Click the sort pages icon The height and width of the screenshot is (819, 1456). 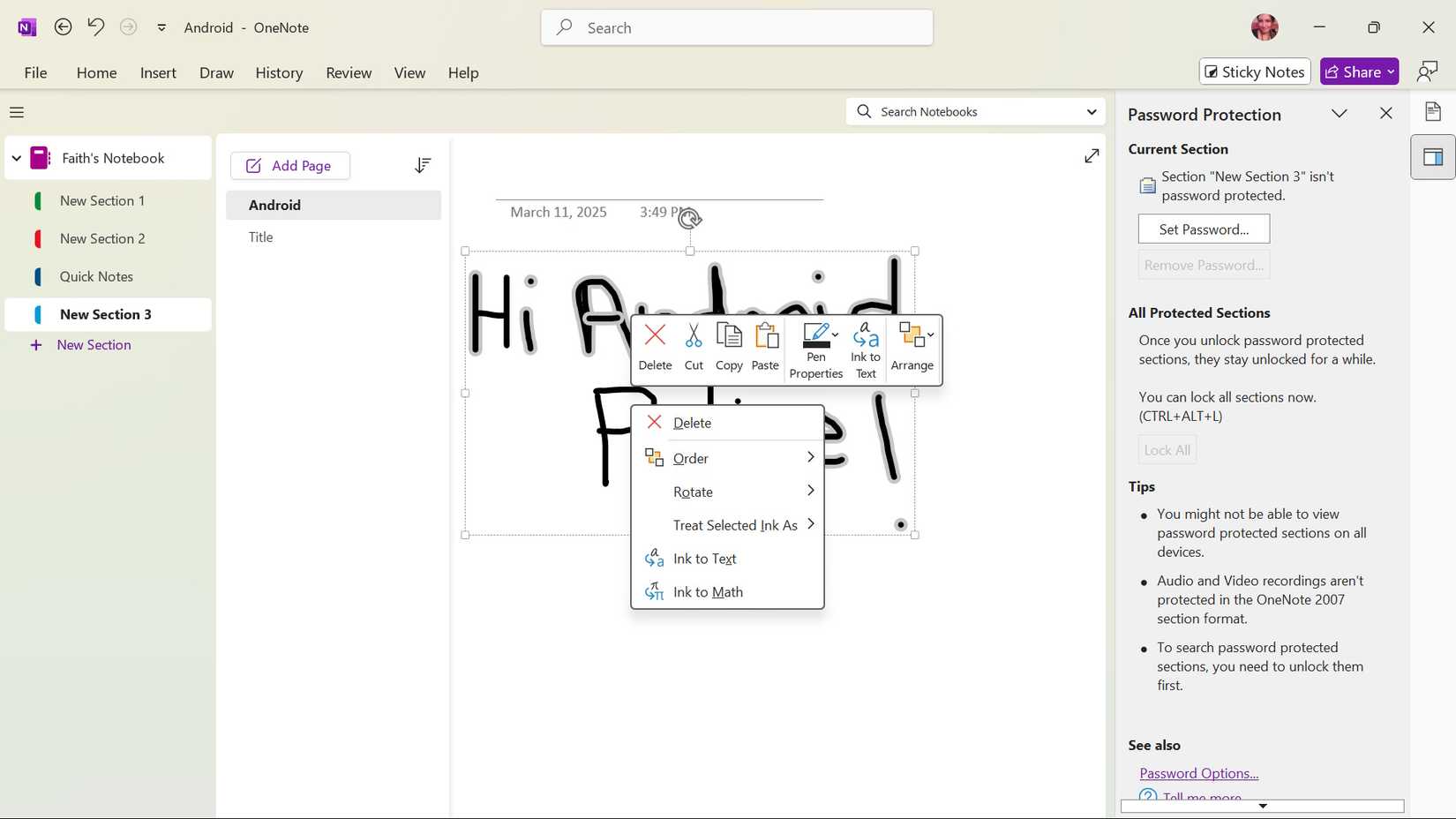[x=423, y=165]
